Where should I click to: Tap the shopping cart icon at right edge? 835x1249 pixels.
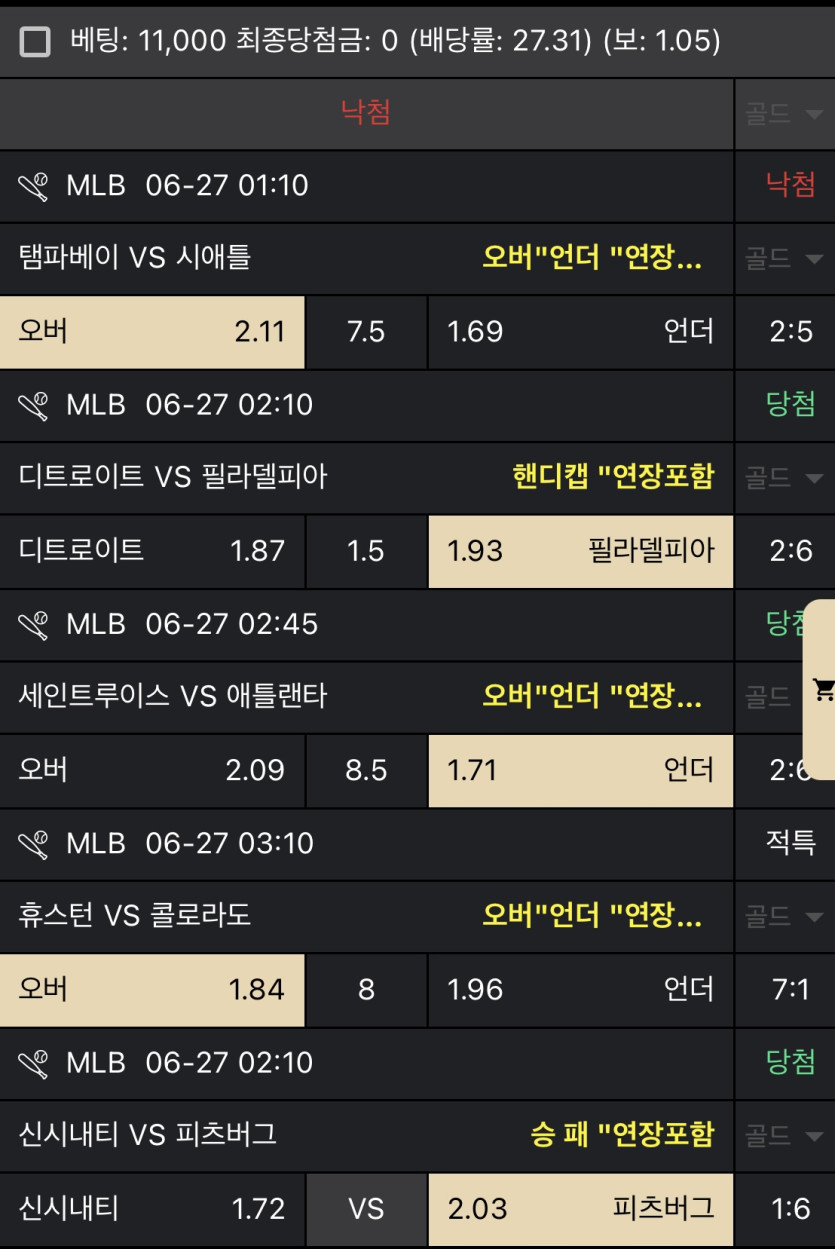tap(823, 689)
